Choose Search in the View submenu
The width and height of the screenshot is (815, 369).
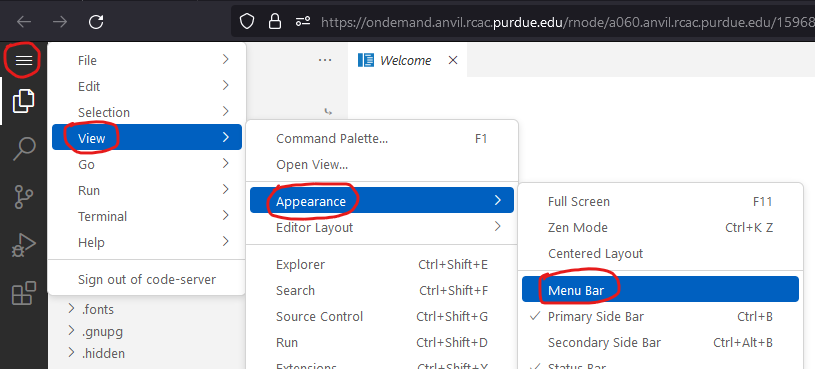click(x=382, y=291)
